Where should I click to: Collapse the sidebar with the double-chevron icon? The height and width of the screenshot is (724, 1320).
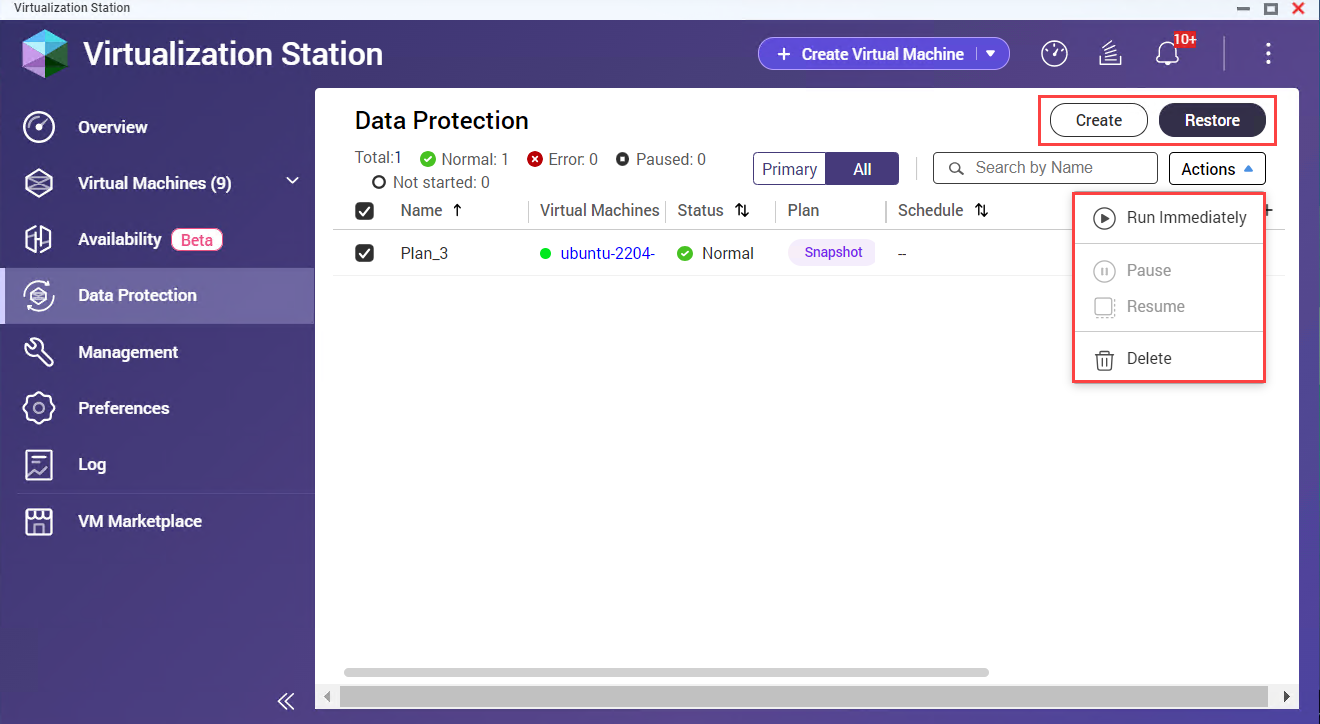[x=286, y=701]
